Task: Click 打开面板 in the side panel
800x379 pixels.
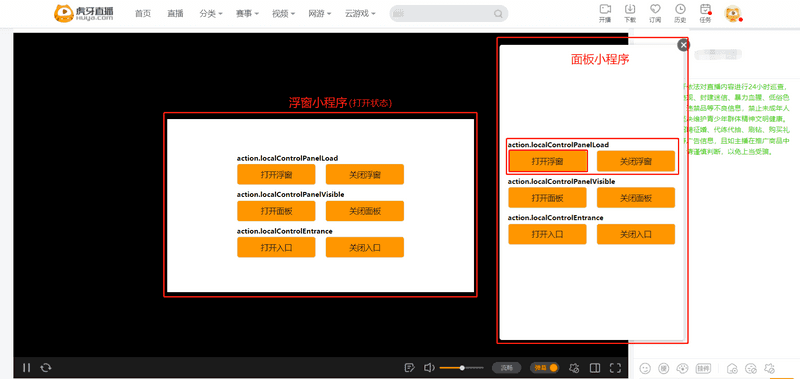Action: (547, 198)
